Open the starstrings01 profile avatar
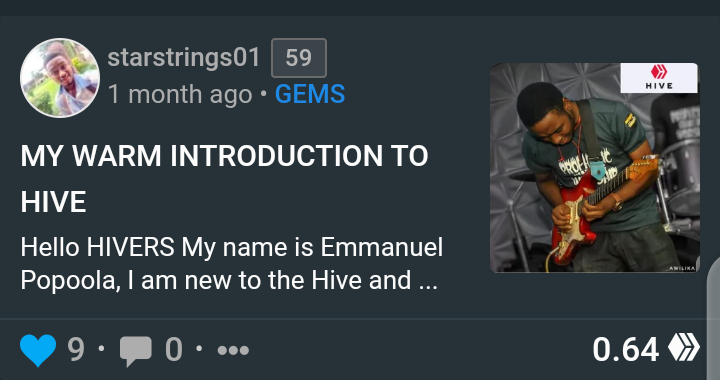720x380 pixels. pyautogui.click(x=60, y=78)
